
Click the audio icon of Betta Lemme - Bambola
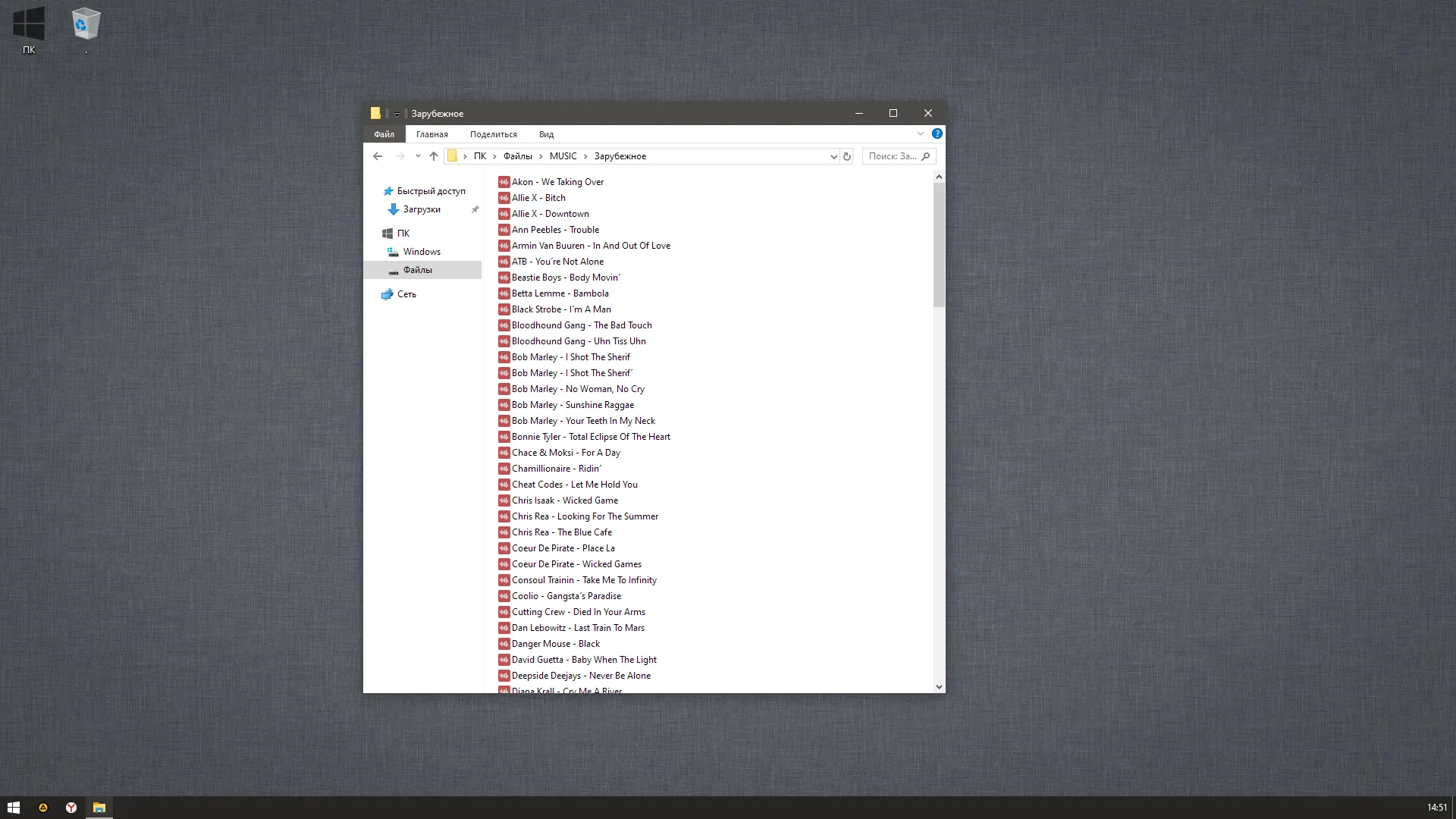tap(504, 293)
